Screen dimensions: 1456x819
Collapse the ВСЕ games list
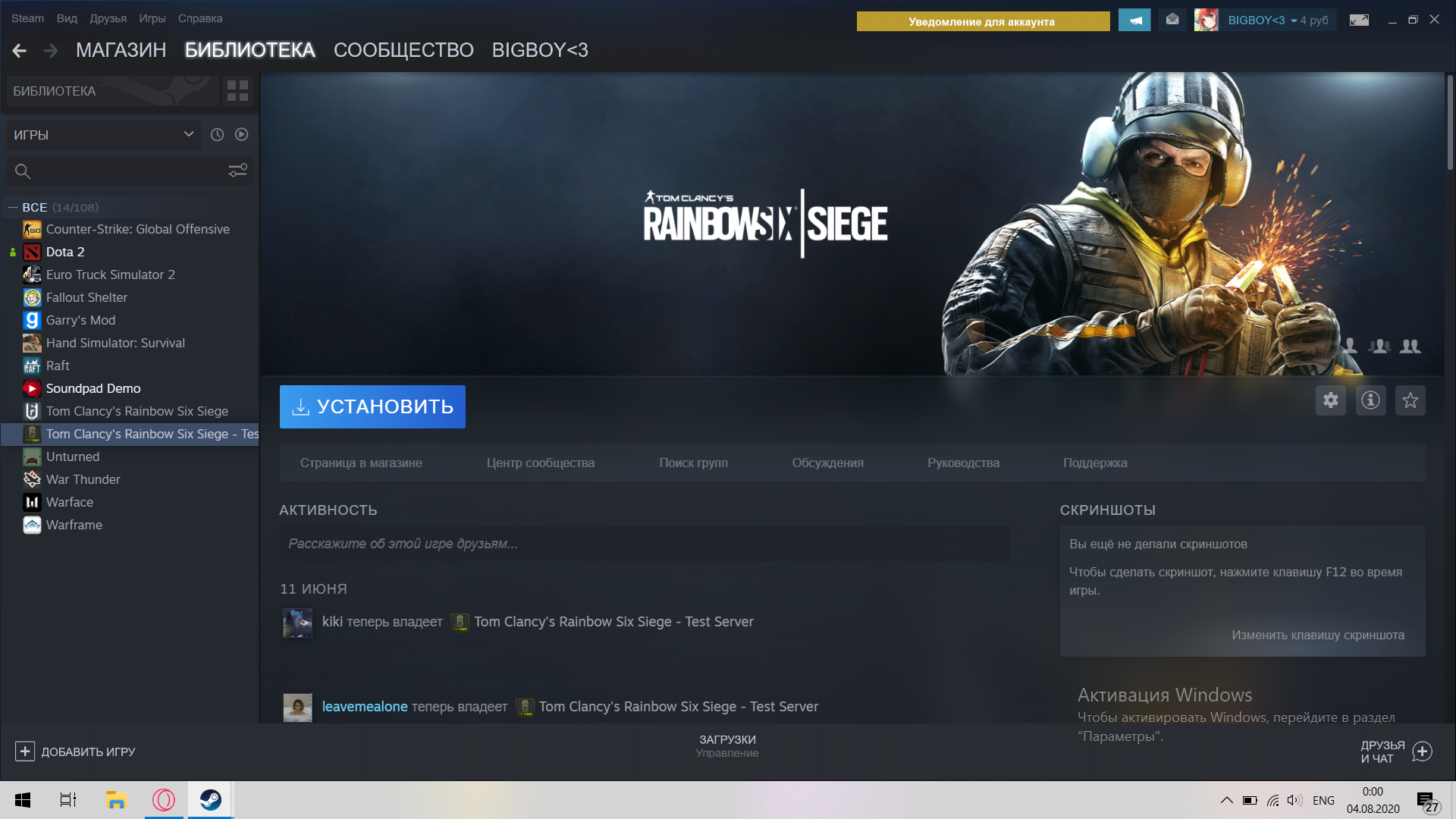point(13,207)
